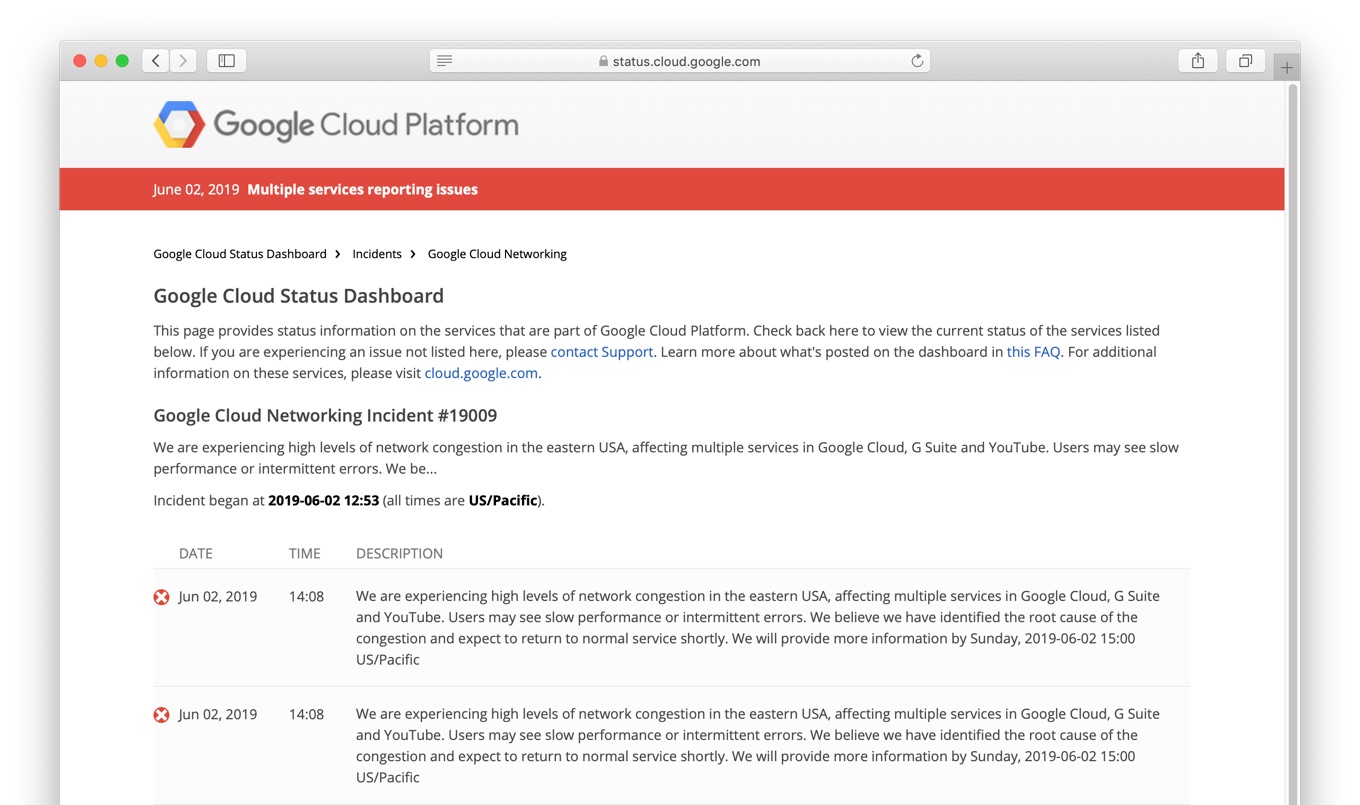Click red error icon on first incident row
This screenshot has width=1360, height=805.
coord(161,597)
